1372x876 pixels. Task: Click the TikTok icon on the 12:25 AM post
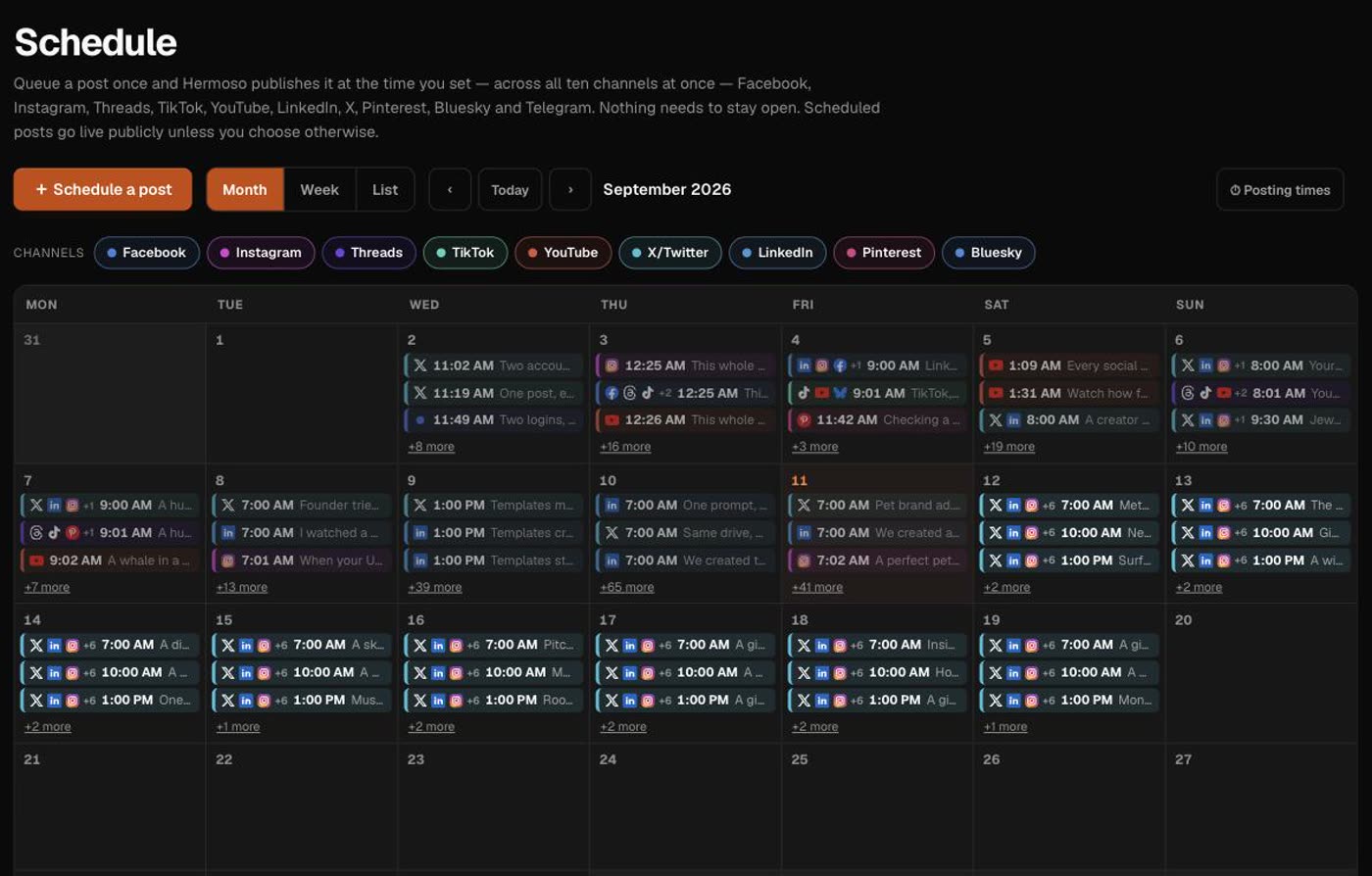pos(648,393)
